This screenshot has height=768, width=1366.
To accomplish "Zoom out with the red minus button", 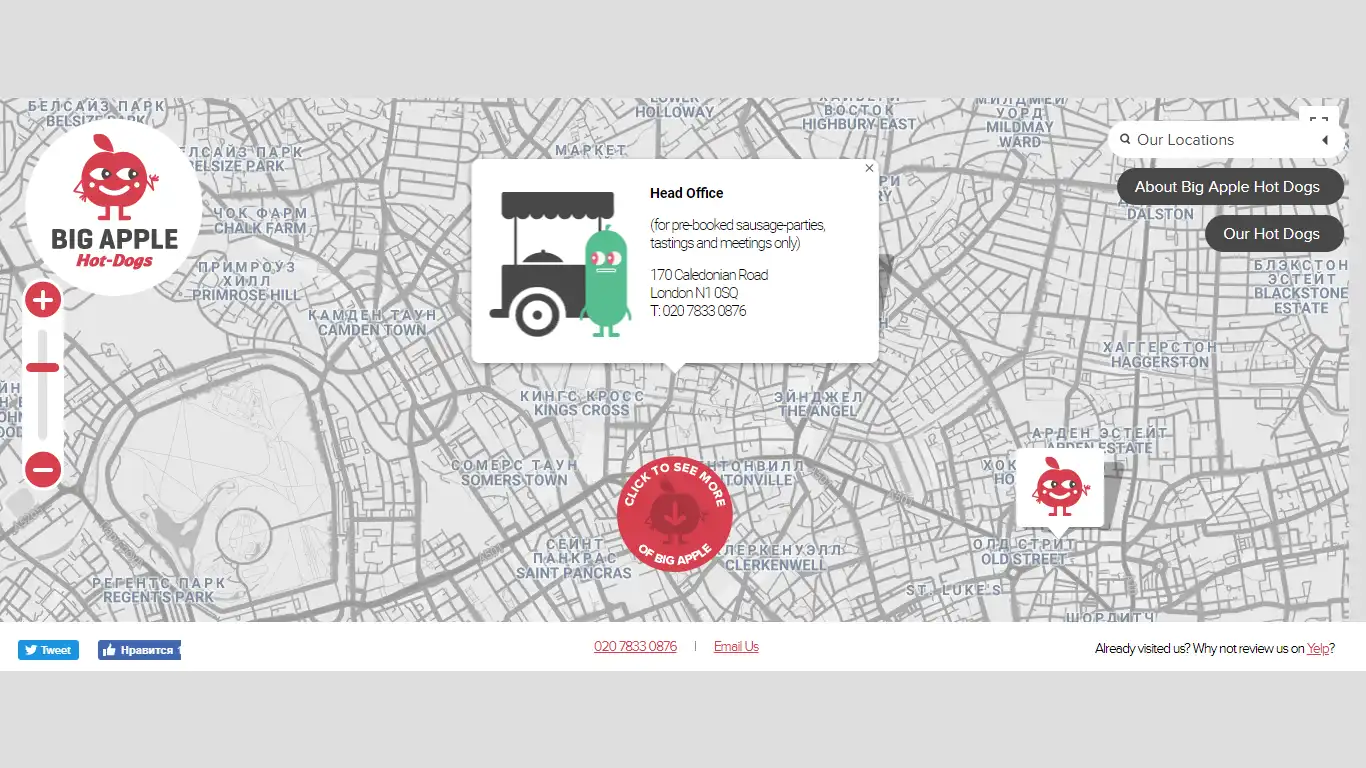I will point(43,468).
